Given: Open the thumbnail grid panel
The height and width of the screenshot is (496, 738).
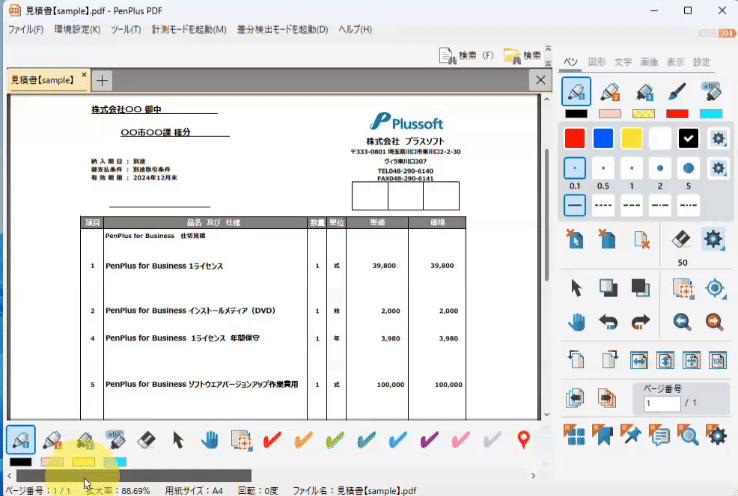Looking at the screenshot, I should (x=575, y=435).
